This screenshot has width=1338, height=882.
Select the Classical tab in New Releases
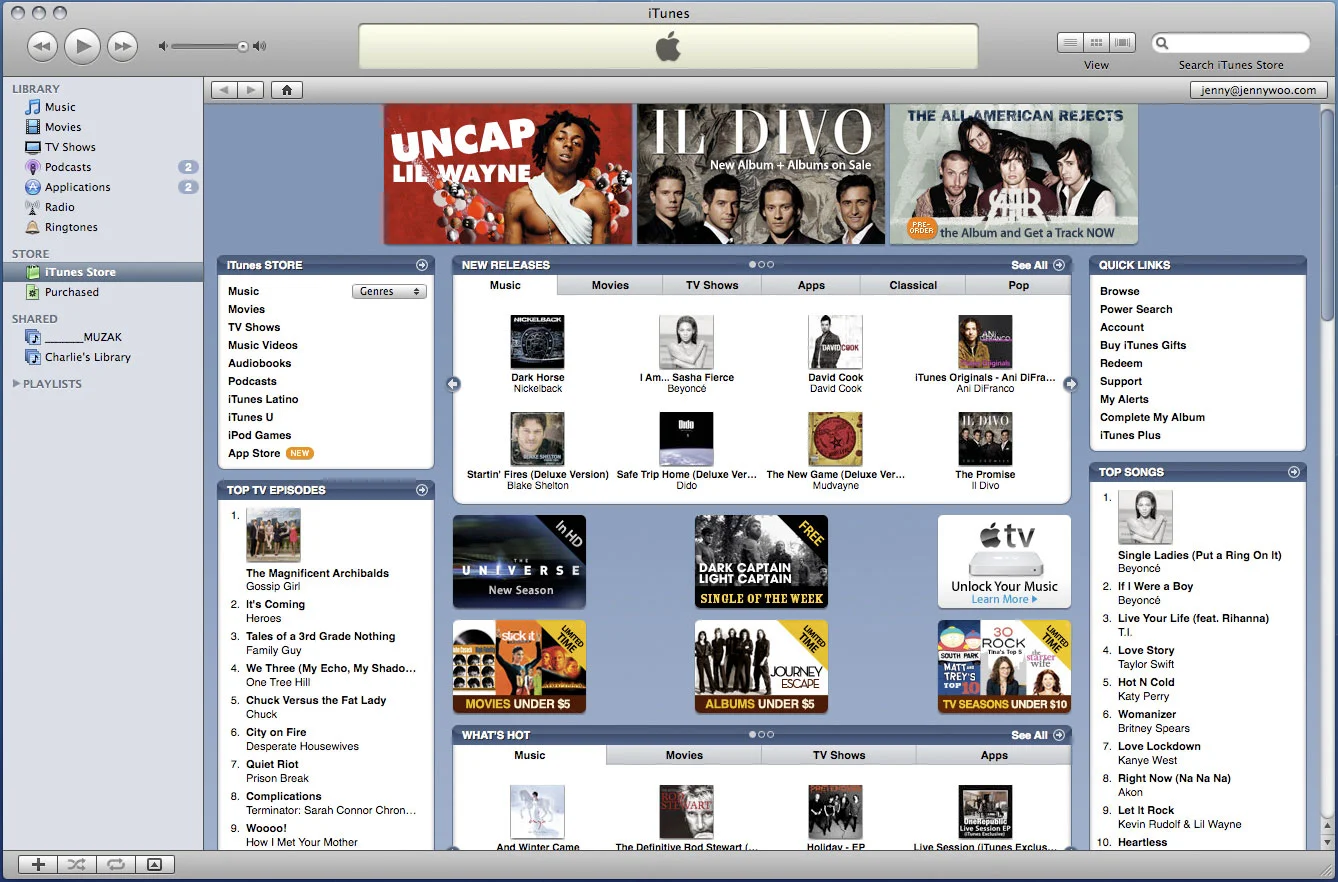tap(913, 285)
